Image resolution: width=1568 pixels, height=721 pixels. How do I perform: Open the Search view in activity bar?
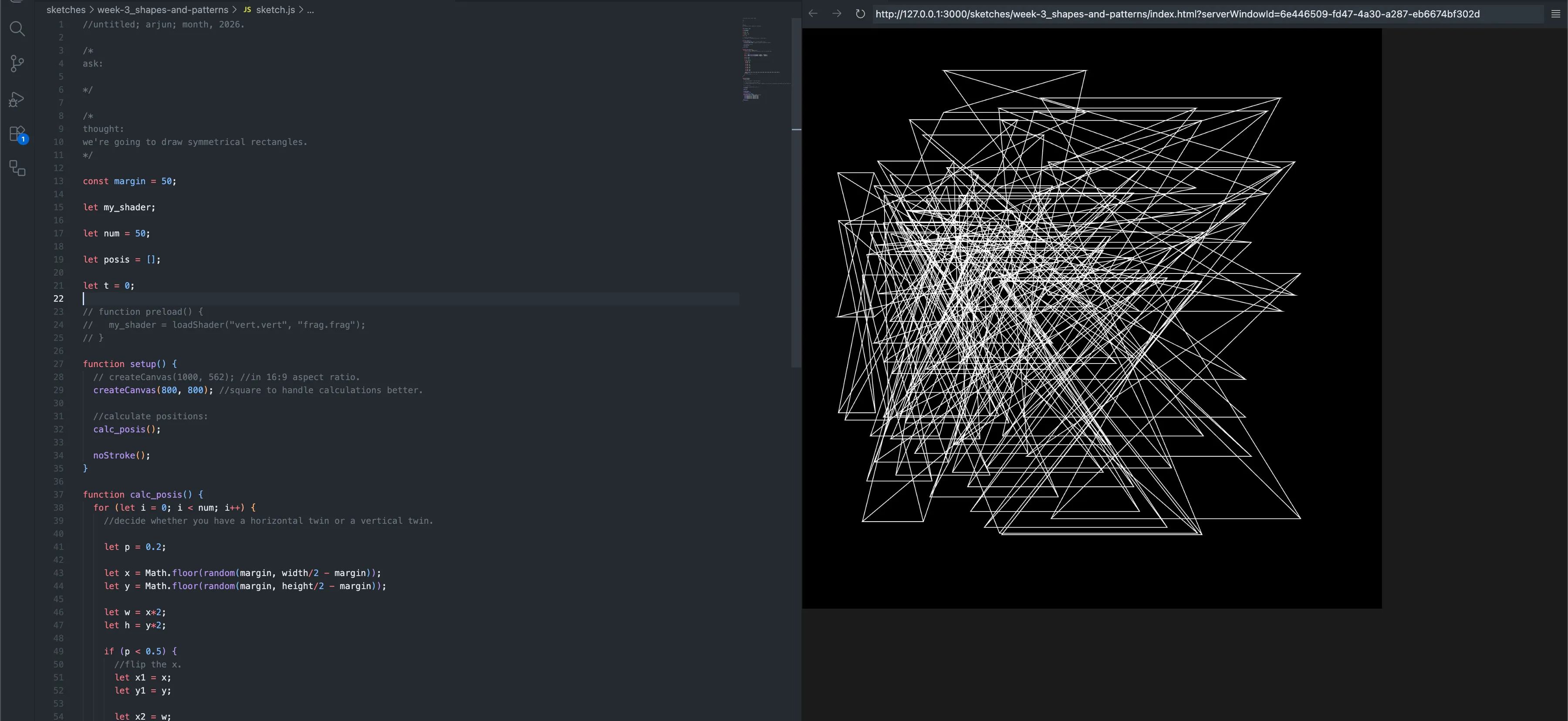[x=17, y=29]
